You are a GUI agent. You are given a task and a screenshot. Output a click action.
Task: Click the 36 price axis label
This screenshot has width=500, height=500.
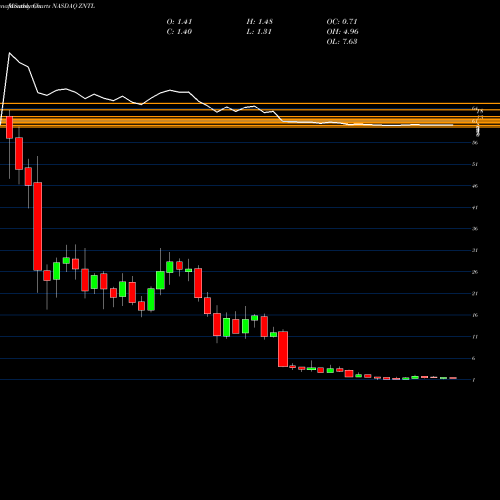475,229
